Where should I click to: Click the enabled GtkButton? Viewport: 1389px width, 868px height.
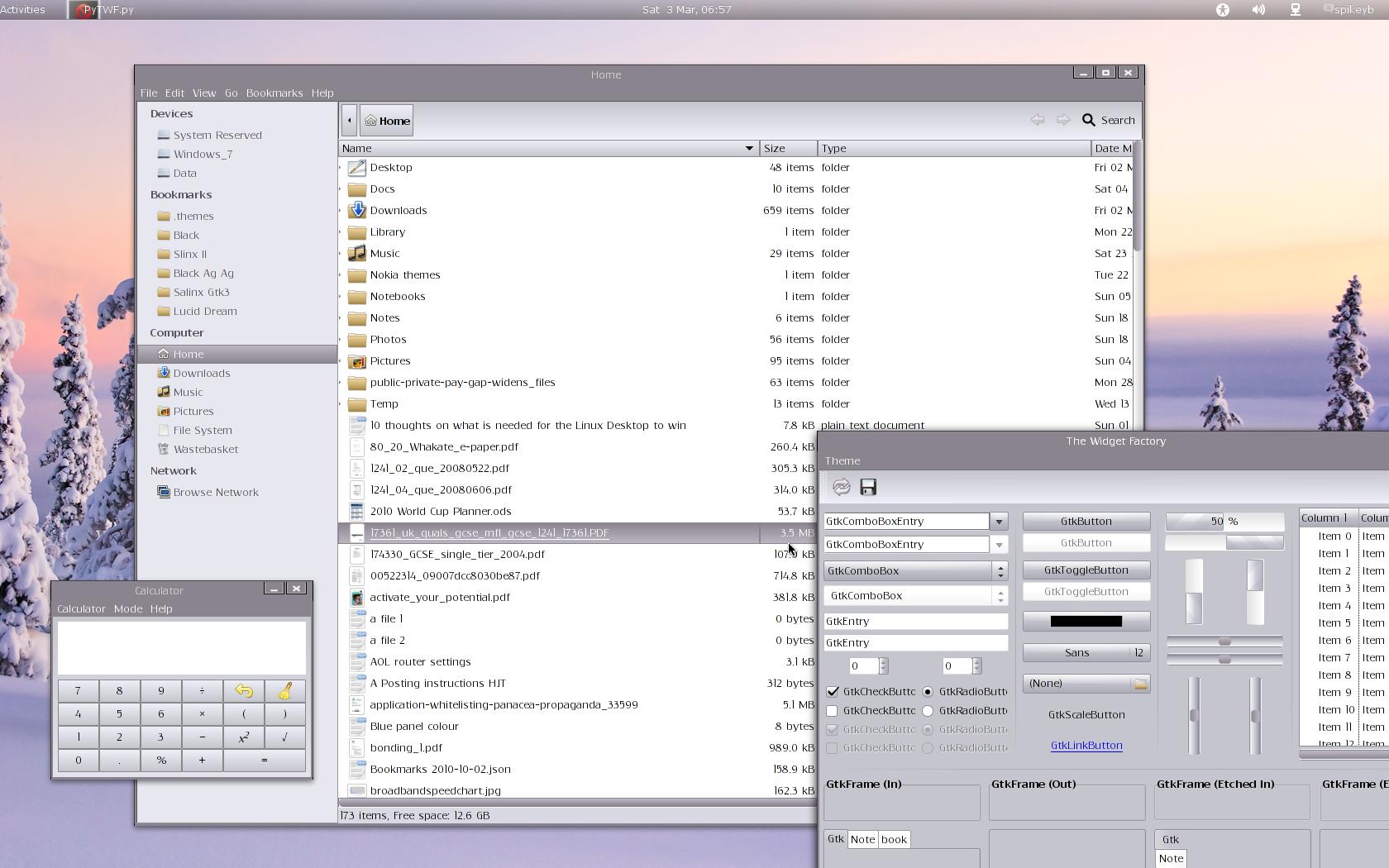click(x=1086, y=521)
